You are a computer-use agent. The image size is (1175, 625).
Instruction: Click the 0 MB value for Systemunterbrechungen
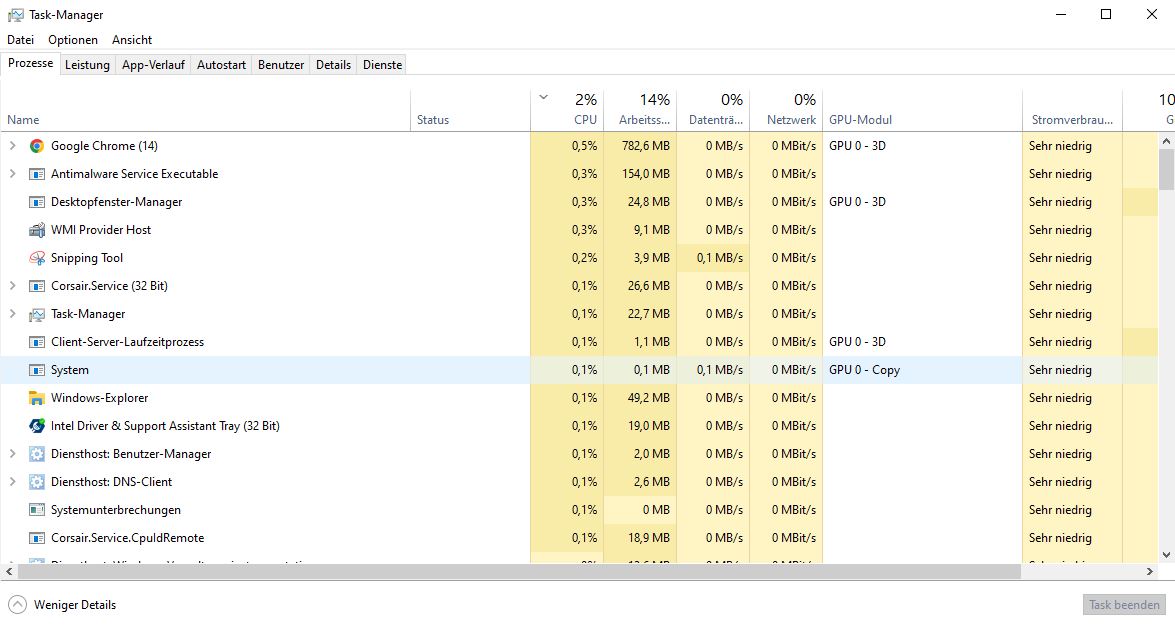click(x=656, y=510)
